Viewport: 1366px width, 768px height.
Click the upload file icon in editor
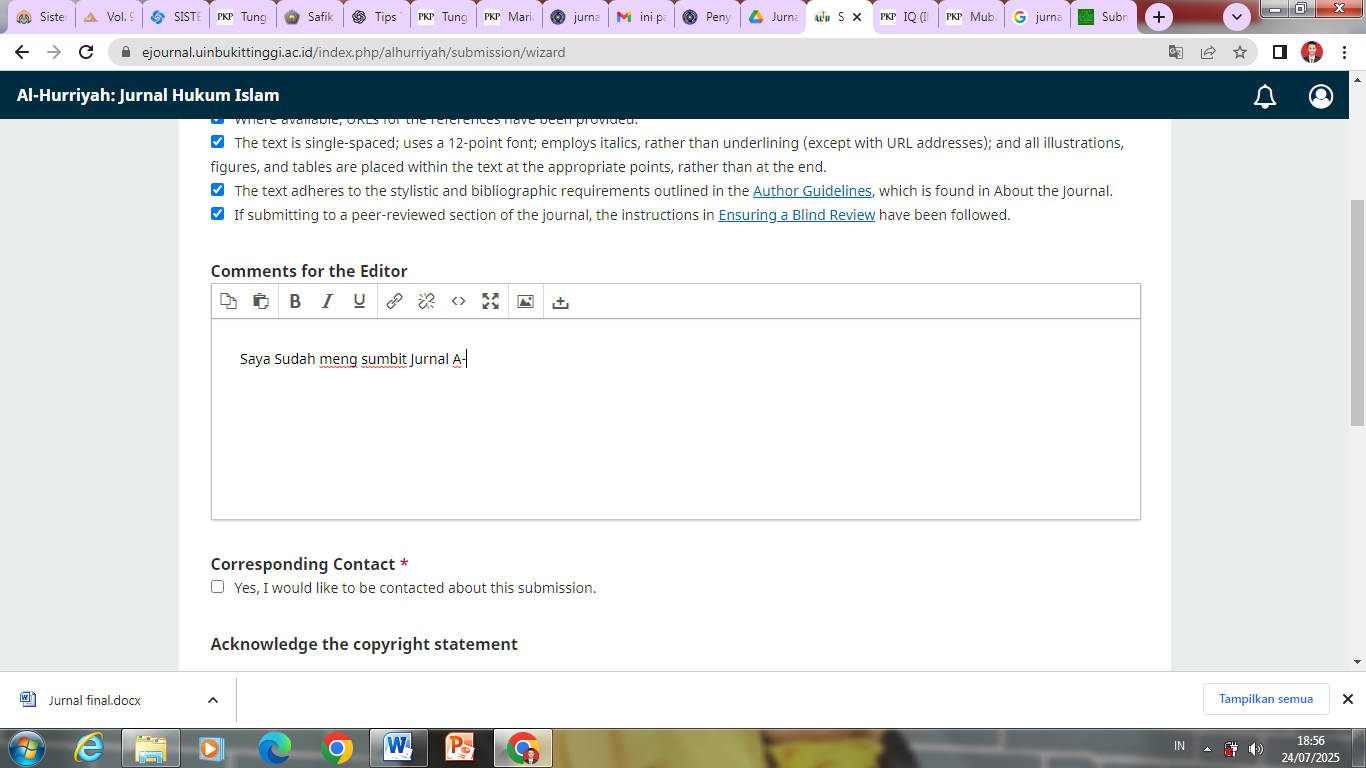(x=560, y=302)
